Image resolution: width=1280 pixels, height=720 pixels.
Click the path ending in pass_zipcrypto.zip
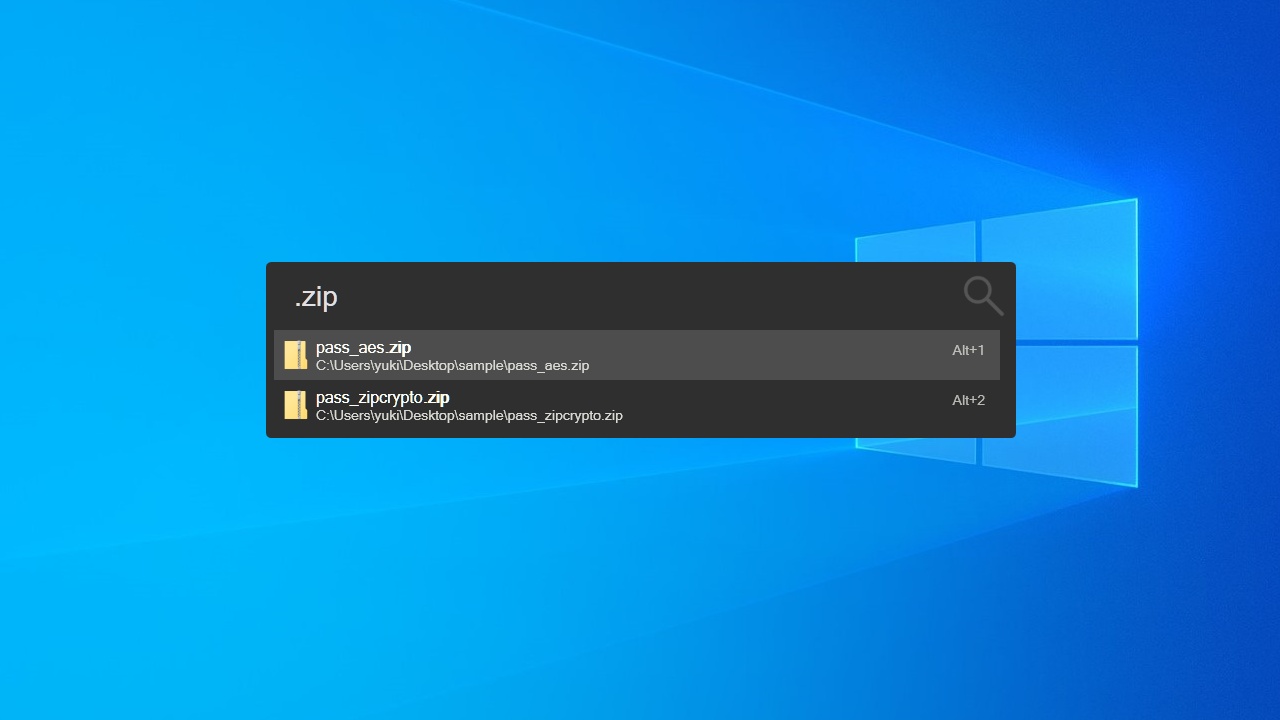pyautogui.click(x=469, y=416)
